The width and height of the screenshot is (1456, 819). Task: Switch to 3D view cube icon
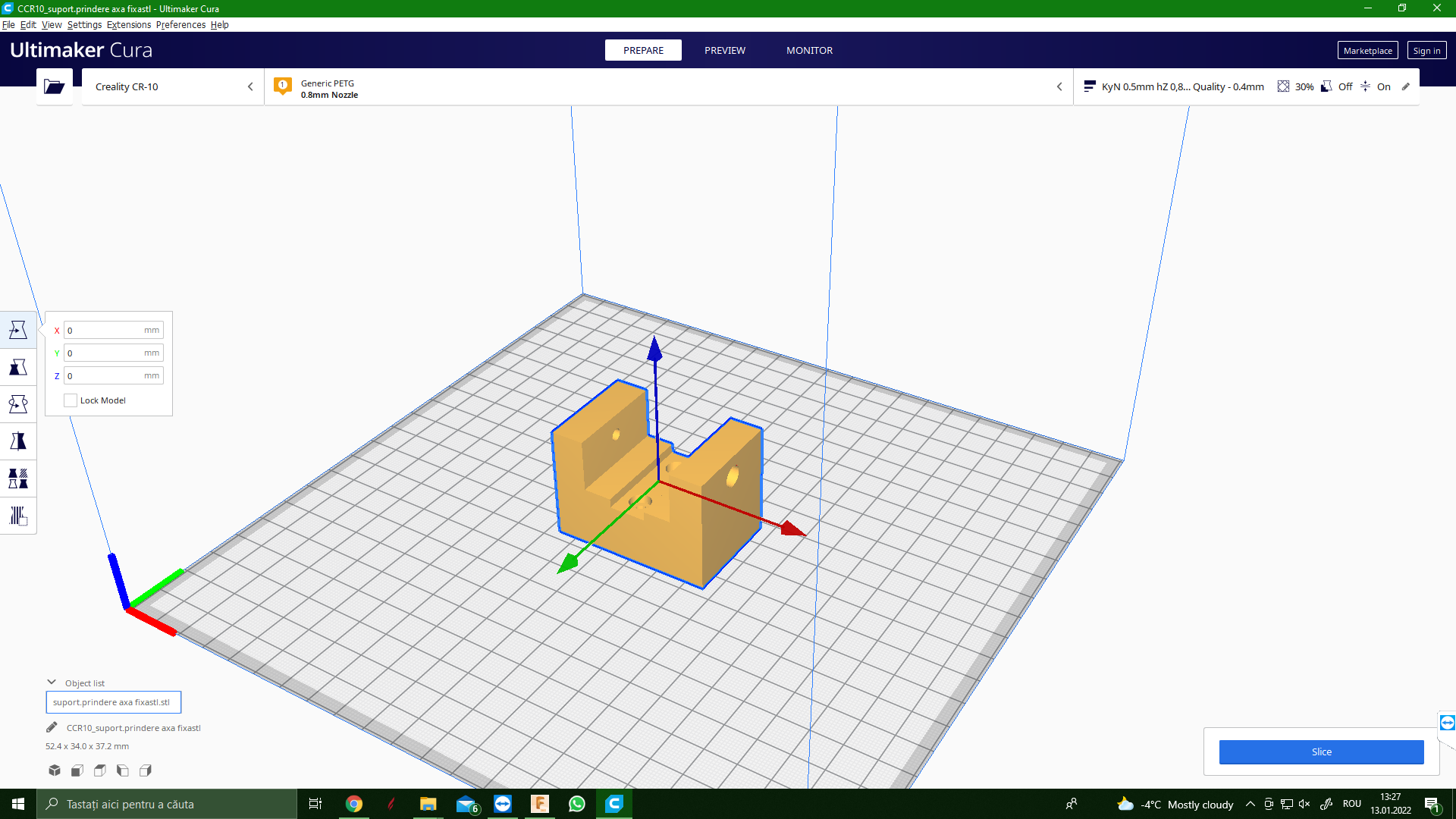coord(55,770)
